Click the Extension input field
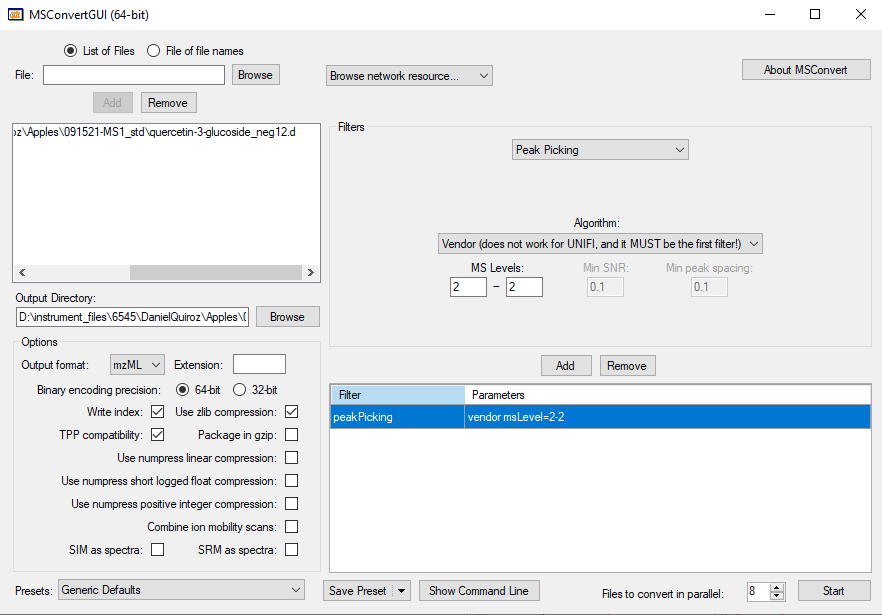This screenshot has width=882, height=615. pos(259,365)
